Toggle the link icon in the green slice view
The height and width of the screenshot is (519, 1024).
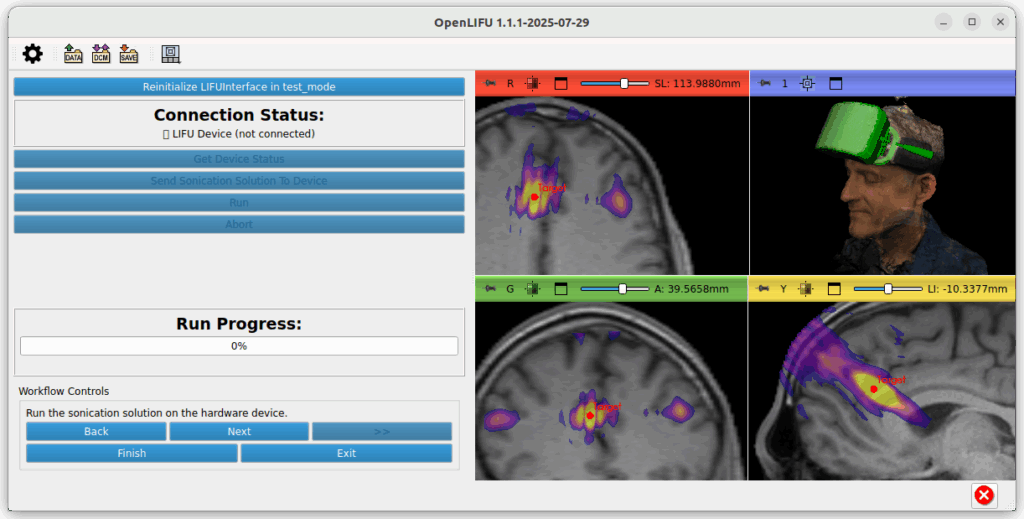coord(533,289)
